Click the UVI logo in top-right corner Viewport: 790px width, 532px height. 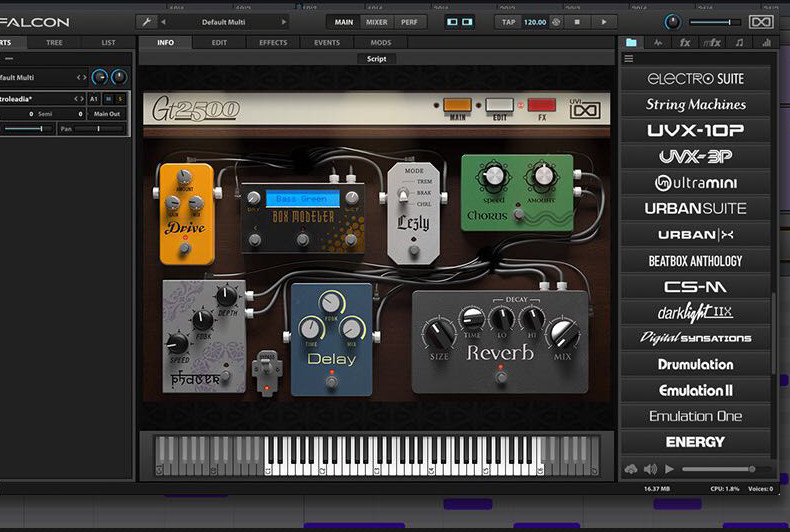pos(761,22)
